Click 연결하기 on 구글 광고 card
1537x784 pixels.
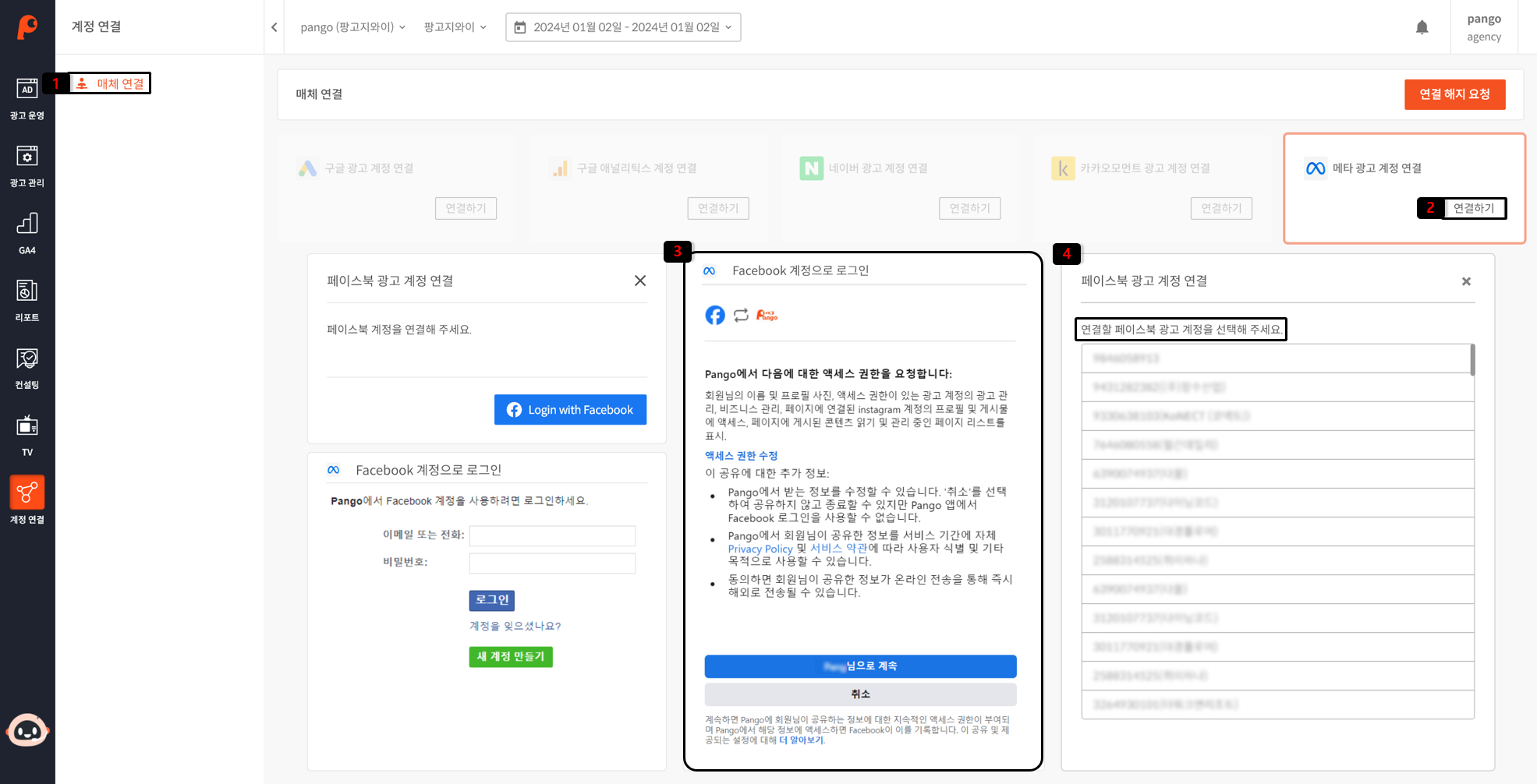[x=466, y=208]
